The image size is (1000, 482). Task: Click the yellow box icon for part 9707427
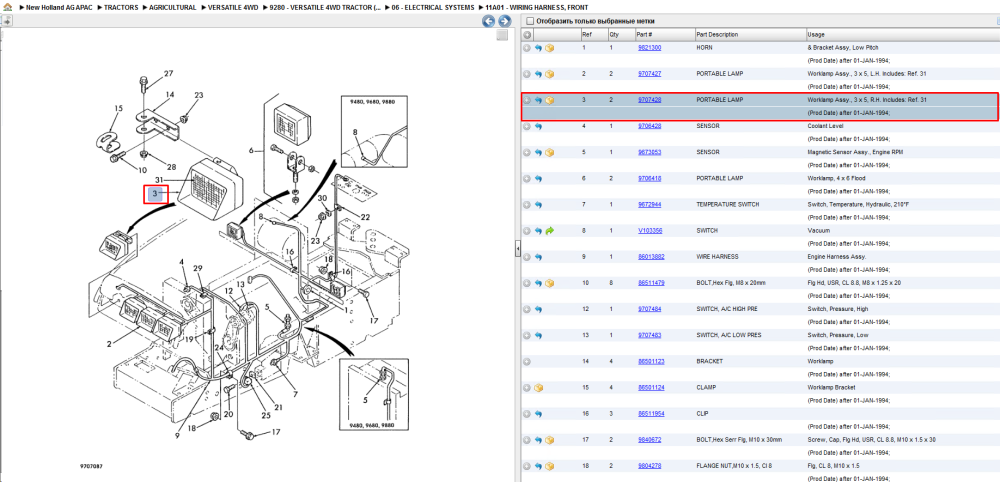pos(549,74)
